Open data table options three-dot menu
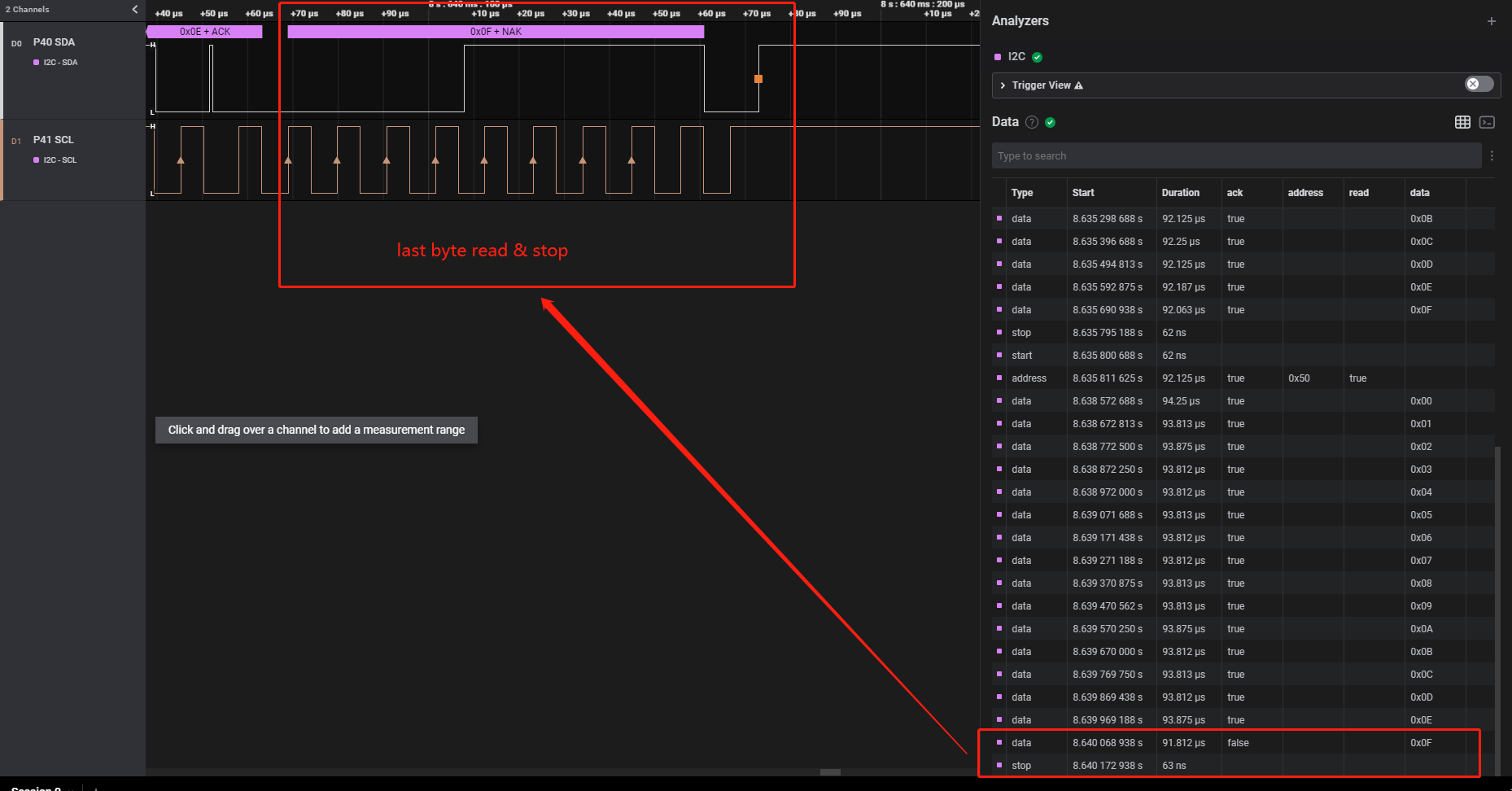This screenshot has height=791, width=1512. (1492, 155)
